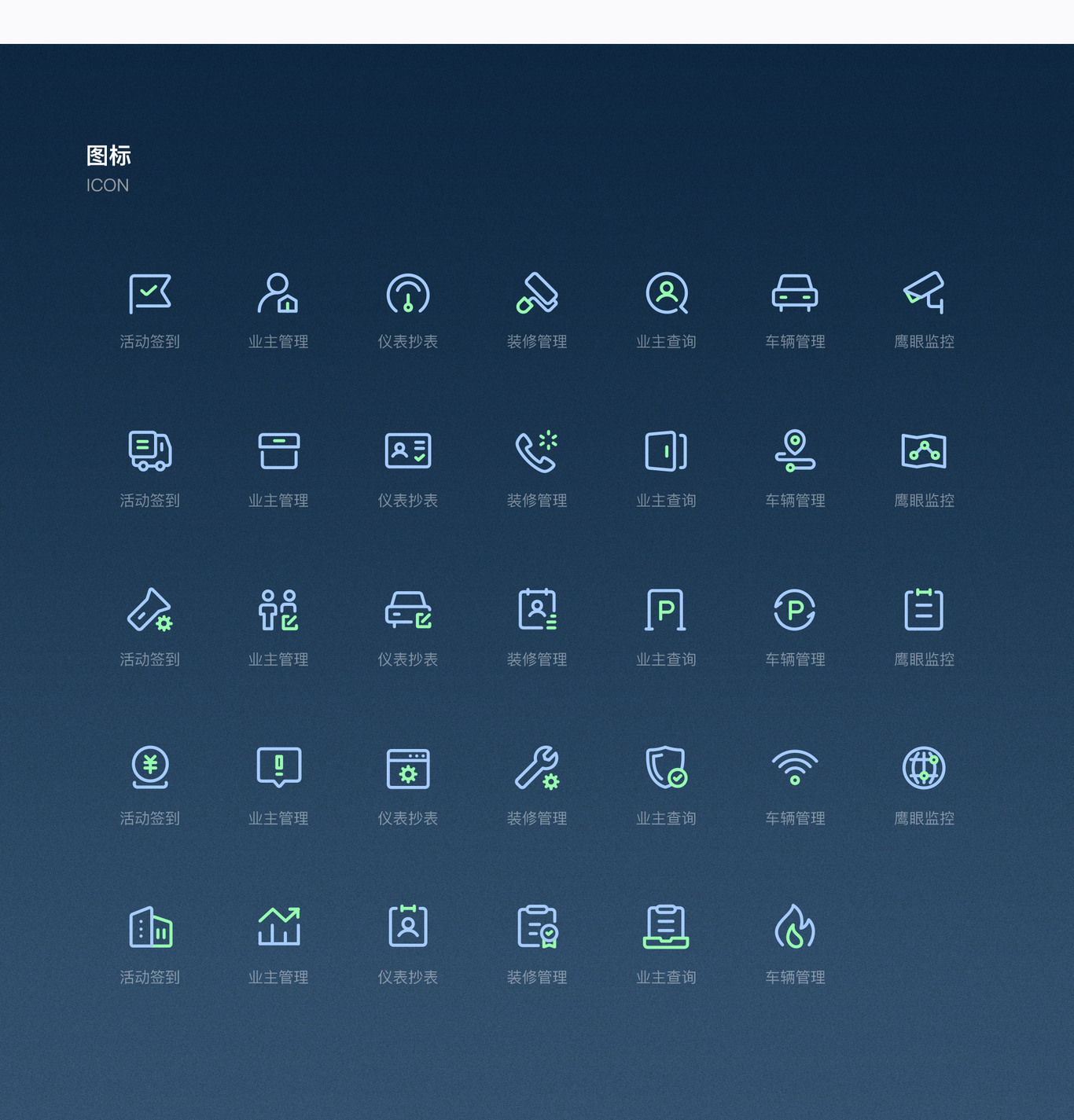Screen dimensions: 1074x1120
Task: Open the gauge meter icon
Action: pos(408,294)
